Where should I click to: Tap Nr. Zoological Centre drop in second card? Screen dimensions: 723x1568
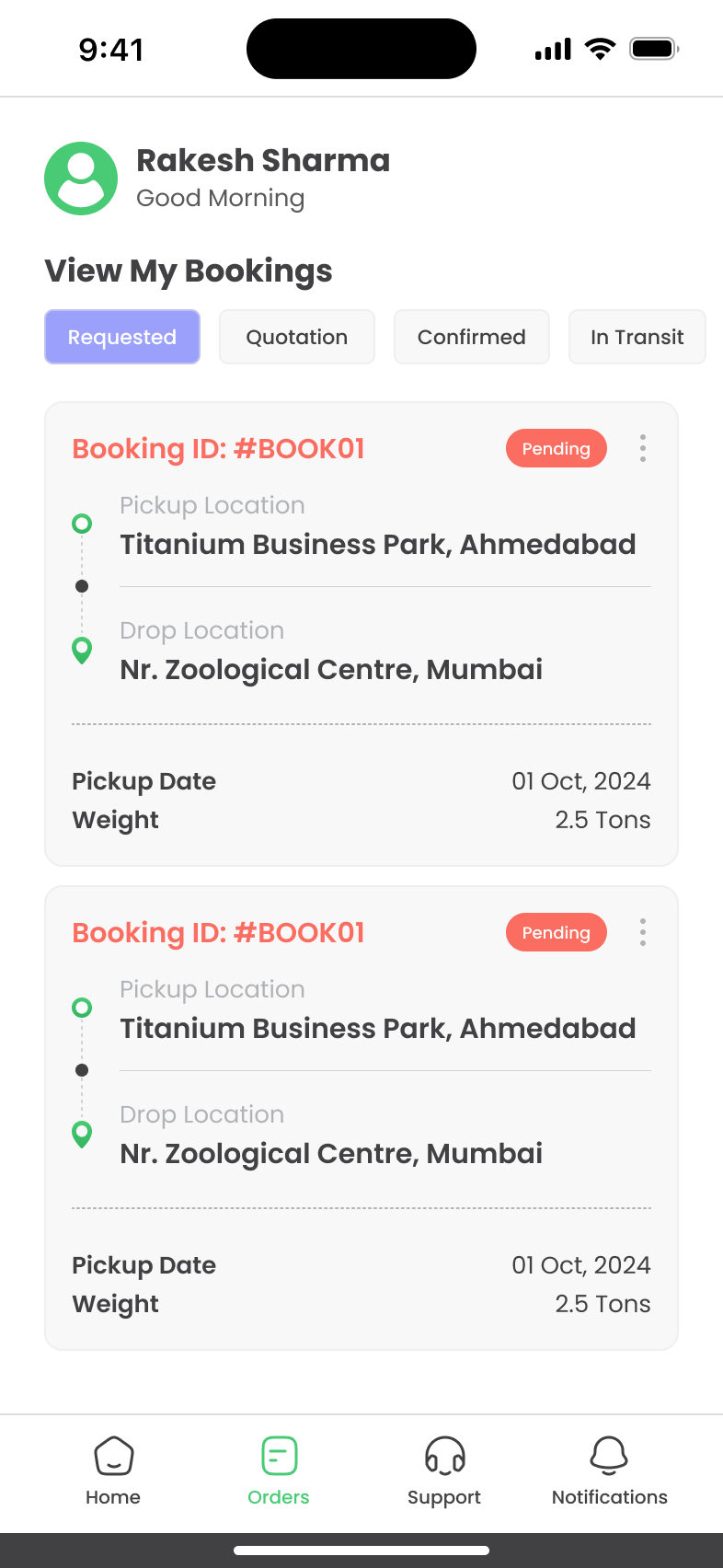(331, 1153)
